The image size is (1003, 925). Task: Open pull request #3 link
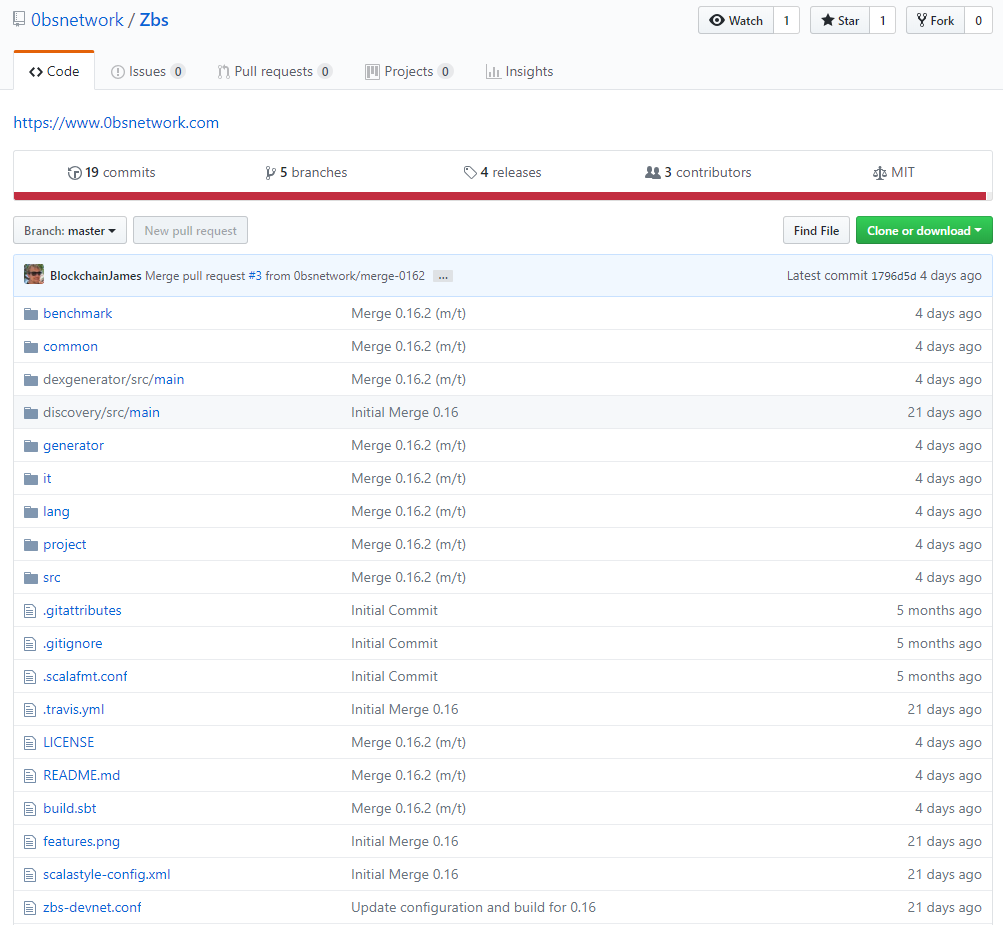tap(255, 276)
